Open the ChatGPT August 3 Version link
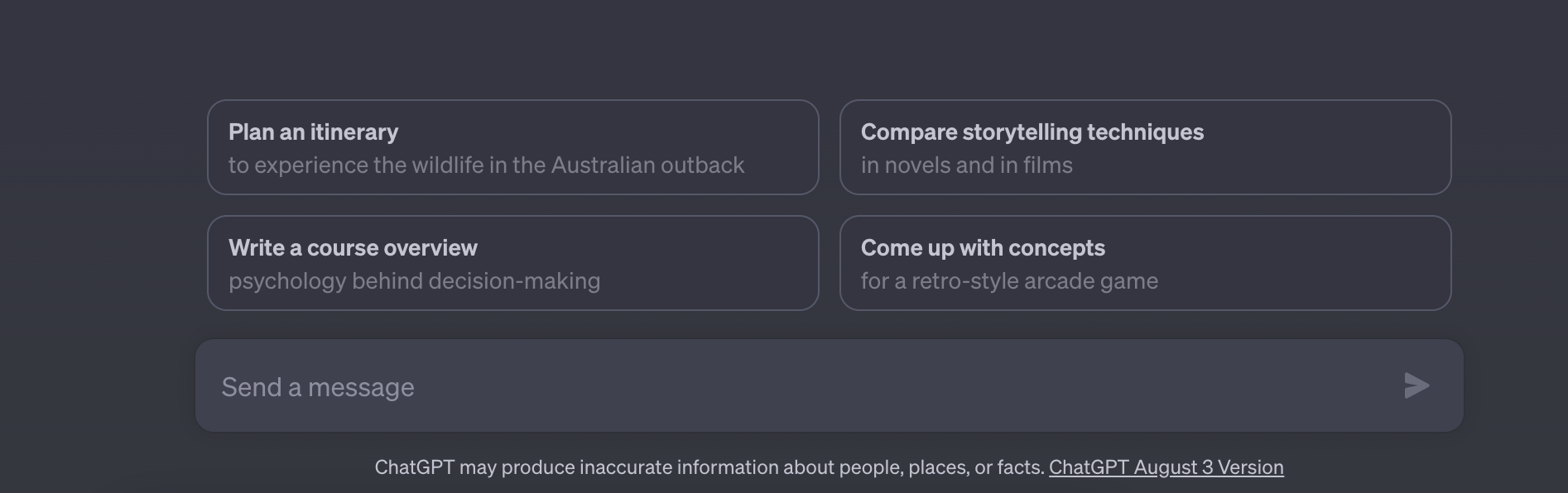Screen dimensions: 1568x493 1166,467
